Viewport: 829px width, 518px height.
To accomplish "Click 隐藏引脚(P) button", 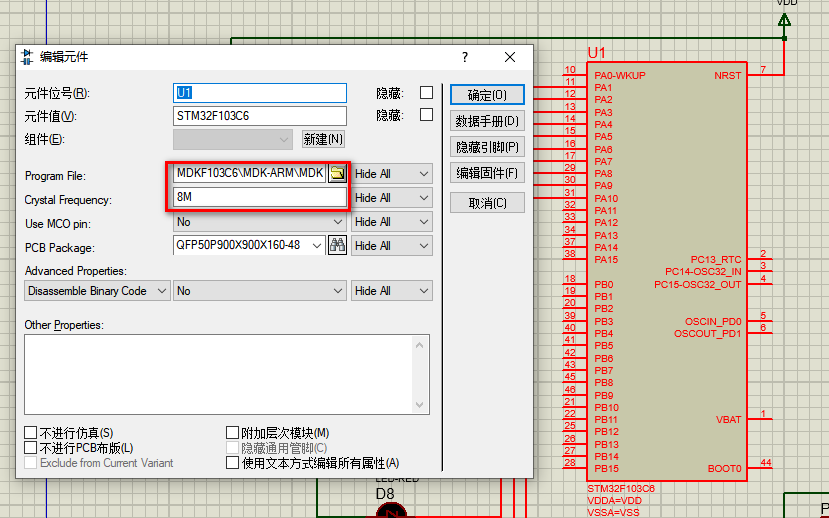I will tap(487, 147).
